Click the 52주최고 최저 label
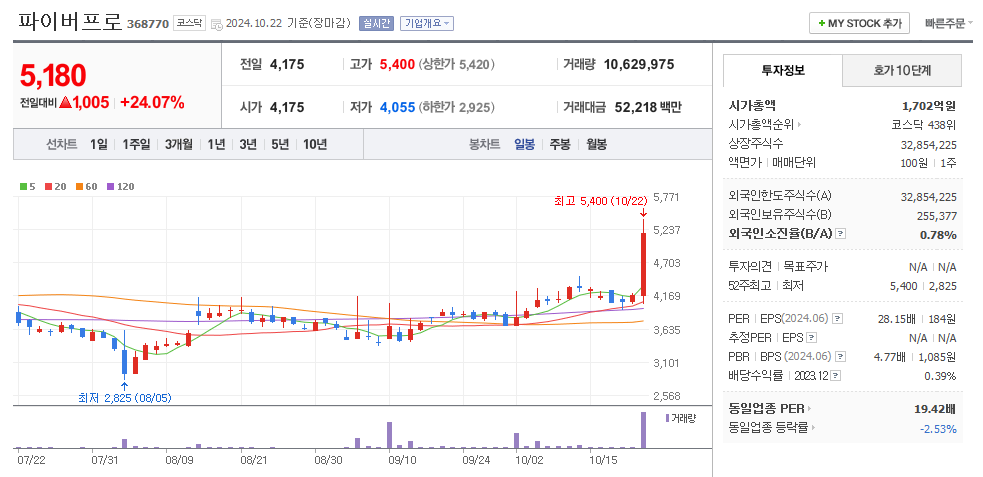This screenshot has height=477, width=983. (766, 285)
